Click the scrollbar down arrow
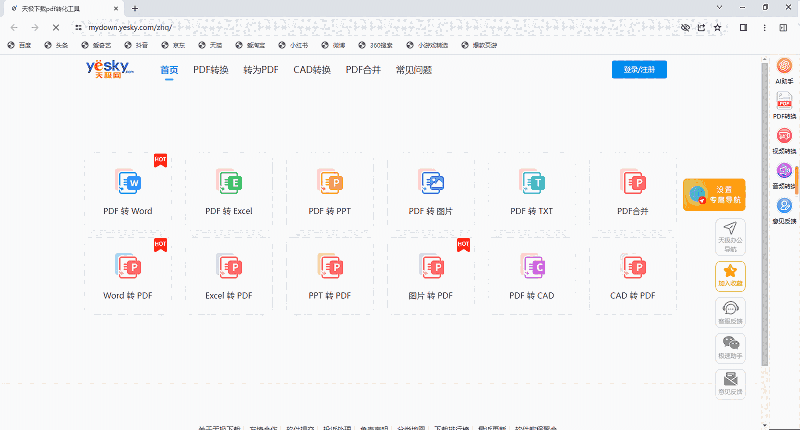This screenshot has height=430, width=800. tap(764, 424)
